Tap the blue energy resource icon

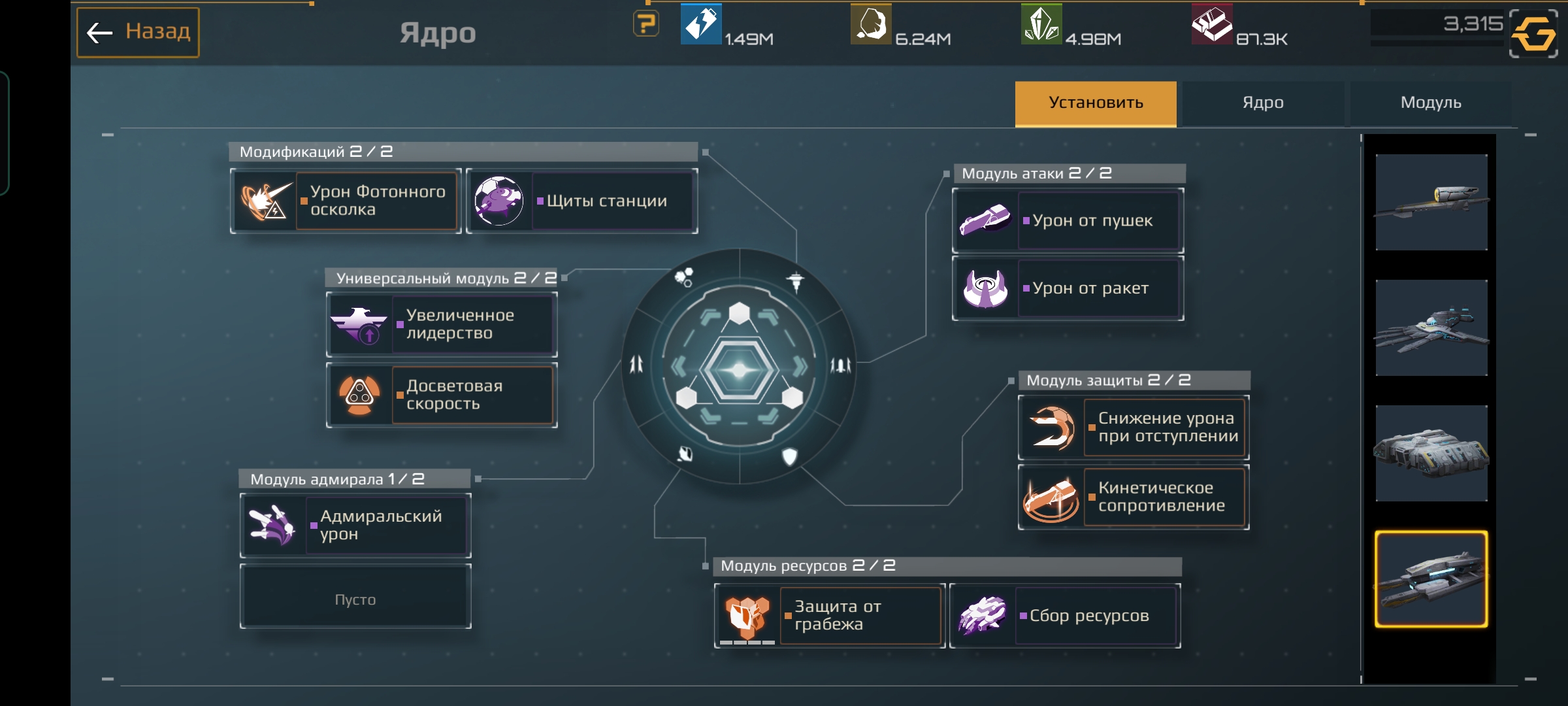pyautogui.click(x=701, y=24)
